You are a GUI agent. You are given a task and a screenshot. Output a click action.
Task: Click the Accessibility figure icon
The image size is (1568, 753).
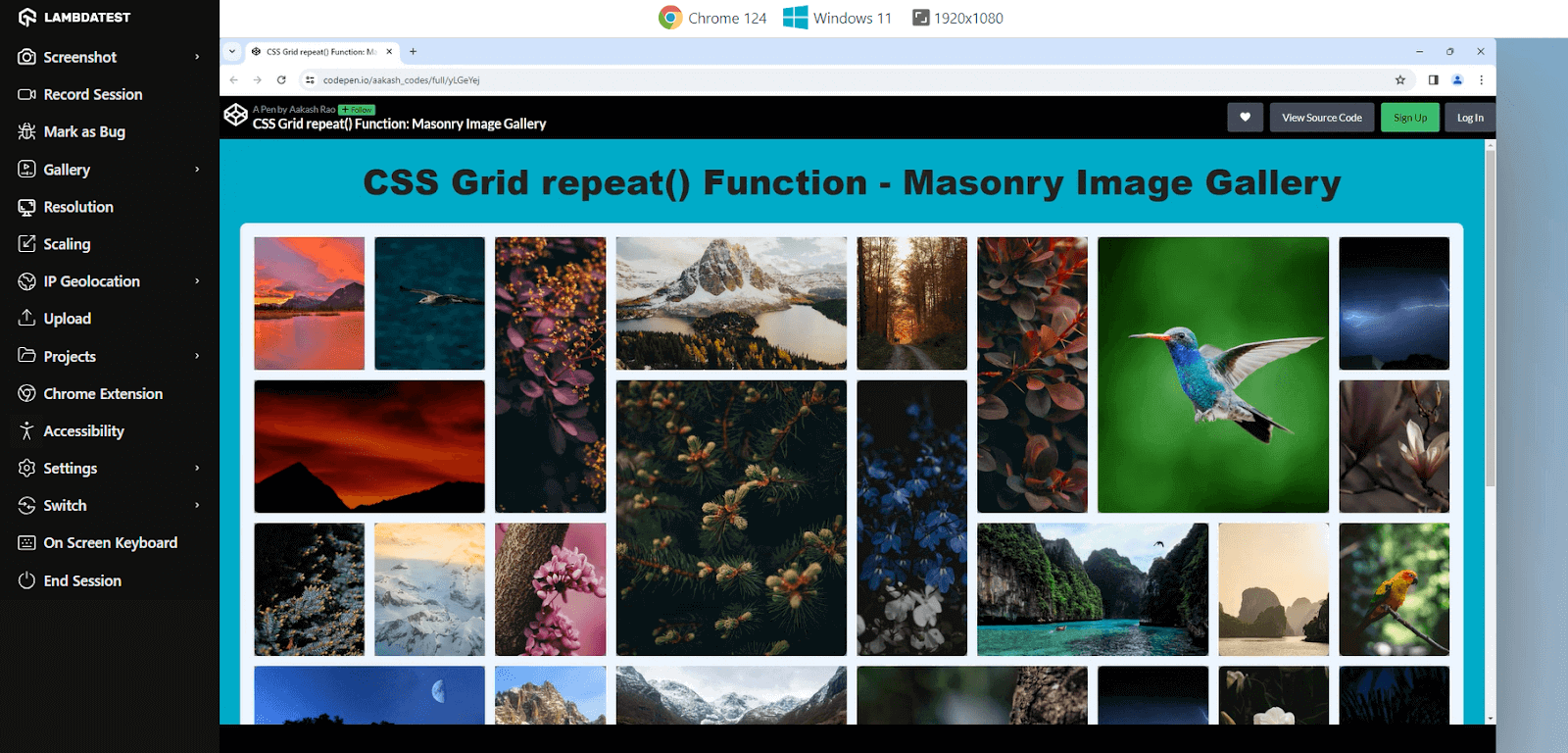click(x=26, y=430)
